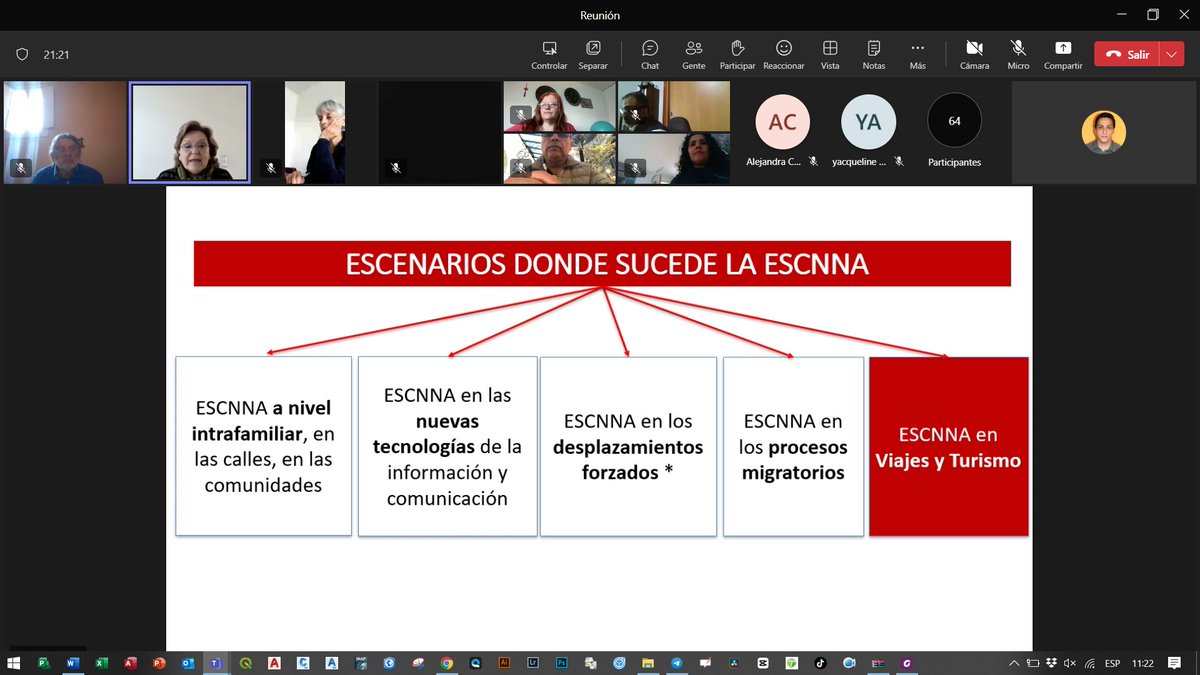Leave the meeting with the Salir button
Screen dimensions: 1200x675
click(x=1127, y=54)
